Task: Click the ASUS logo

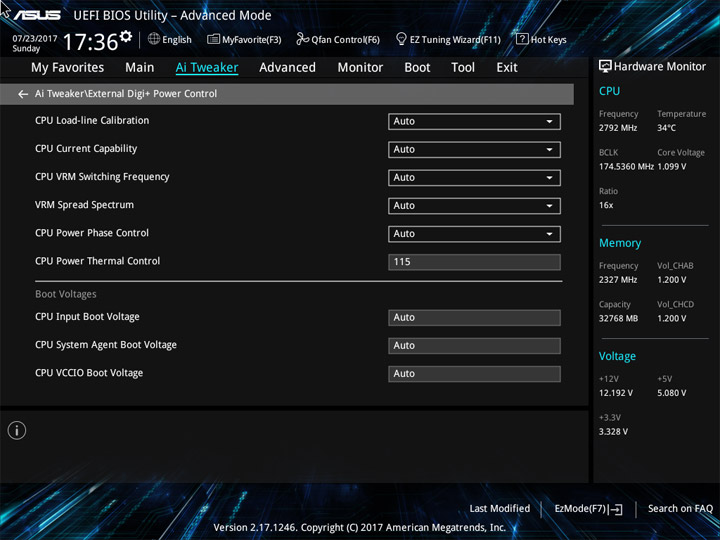Action: click(x=37, y=15)
